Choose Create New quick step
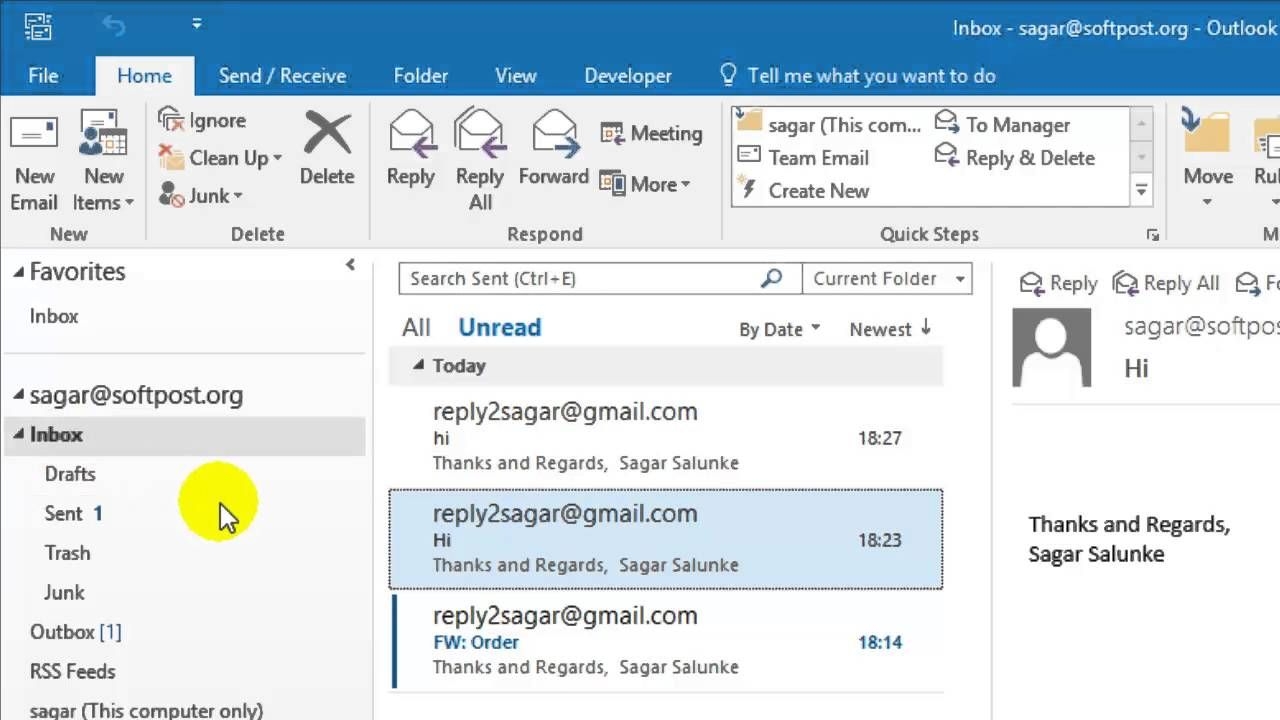Viewport: 1280px width, 720px height. click(804, 191)
